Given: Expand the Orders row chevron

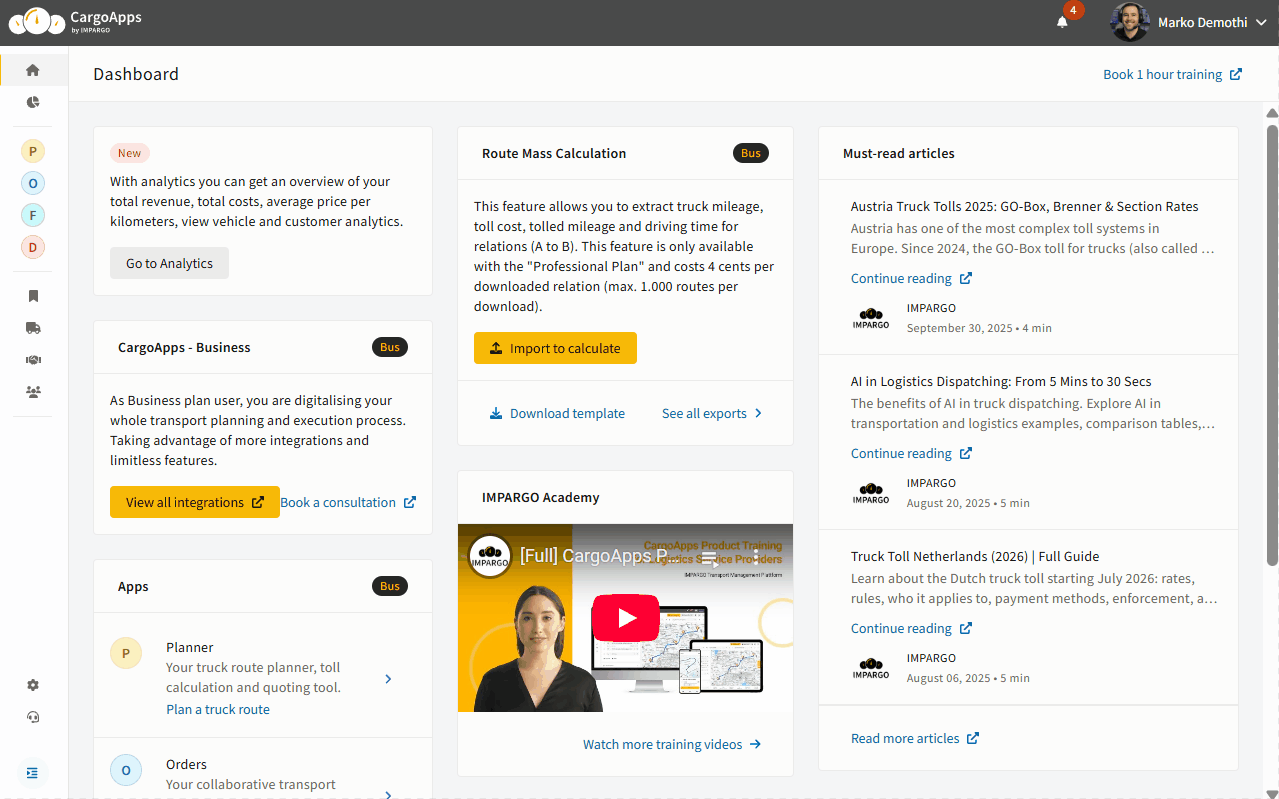Looking at the screenshot, I should tap(389, 794).
